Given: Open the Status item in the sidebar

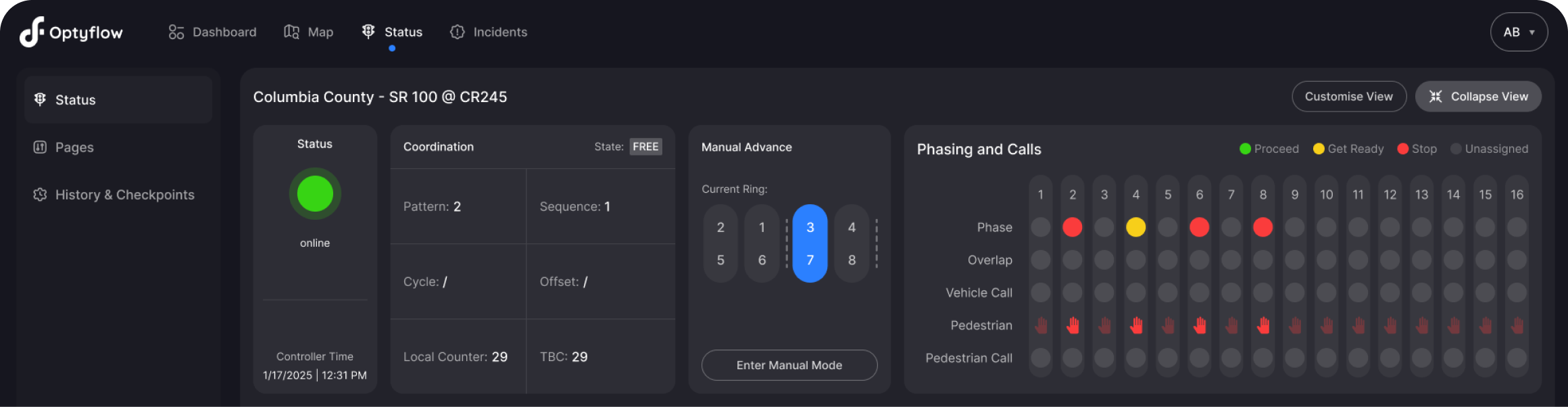Looking at the screenshot, I should pyautogui.click(x=118, y=100).
